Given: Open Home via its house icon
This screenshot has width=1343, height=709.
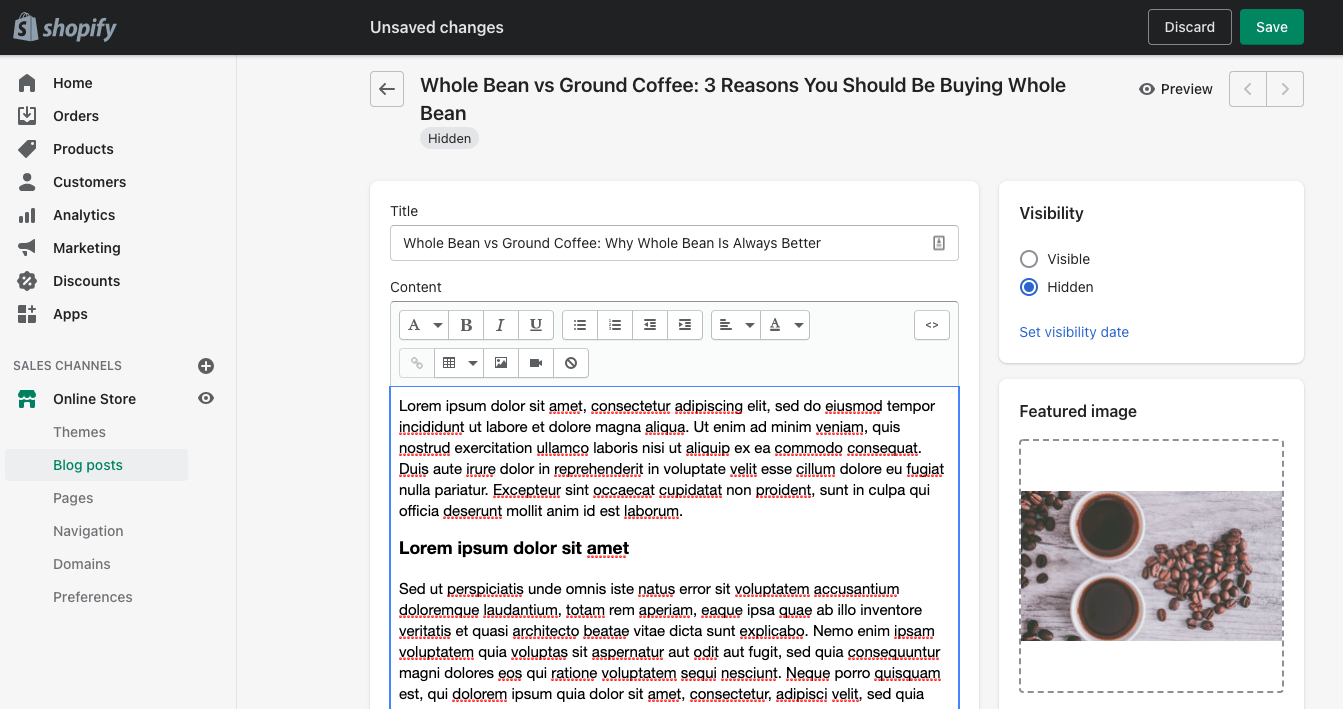Looking at the screenshot, I should pyautogui.click(x=27, y=83).
